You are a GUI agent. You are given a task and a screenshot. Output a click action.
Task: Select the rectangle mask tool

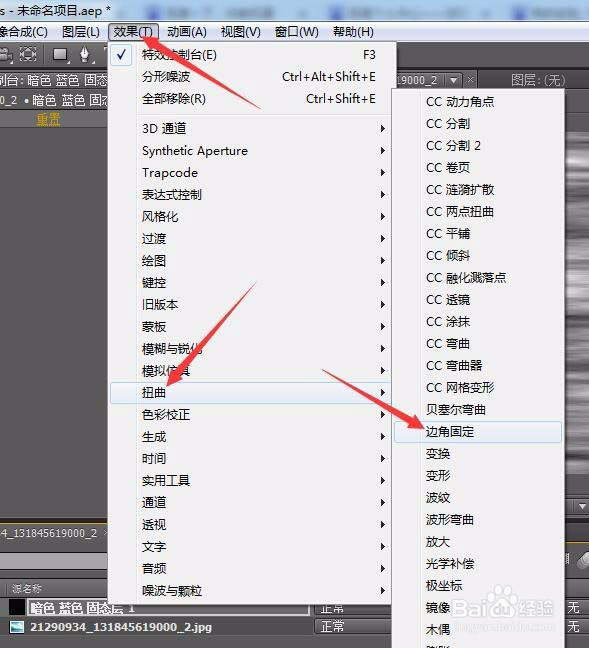coord(60,55)
